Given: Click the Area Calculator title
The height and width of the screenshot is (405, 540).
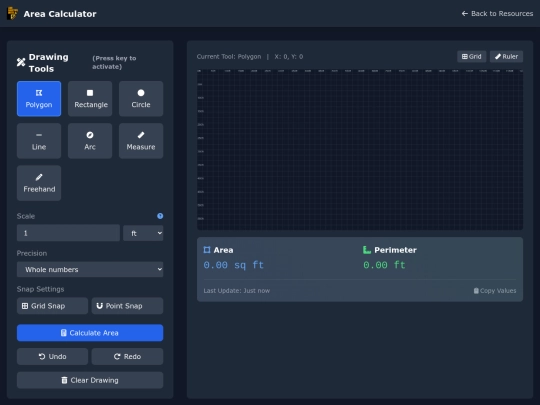Looking at the screenshot, I should click(60, 14).
